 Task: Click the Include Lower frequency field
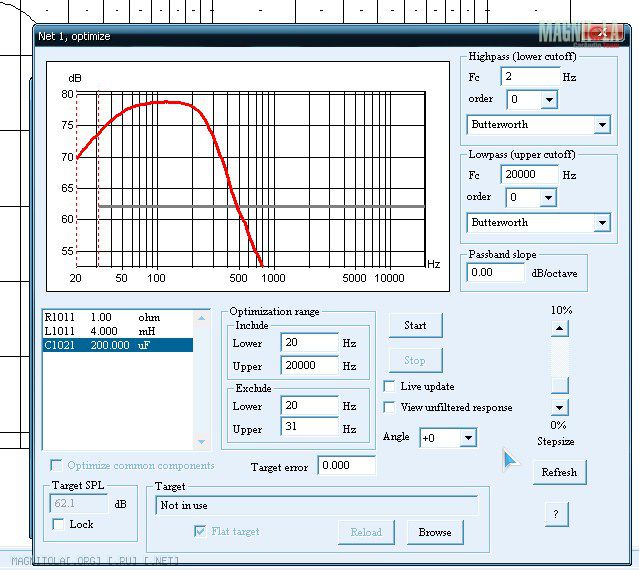pos(309,342)
